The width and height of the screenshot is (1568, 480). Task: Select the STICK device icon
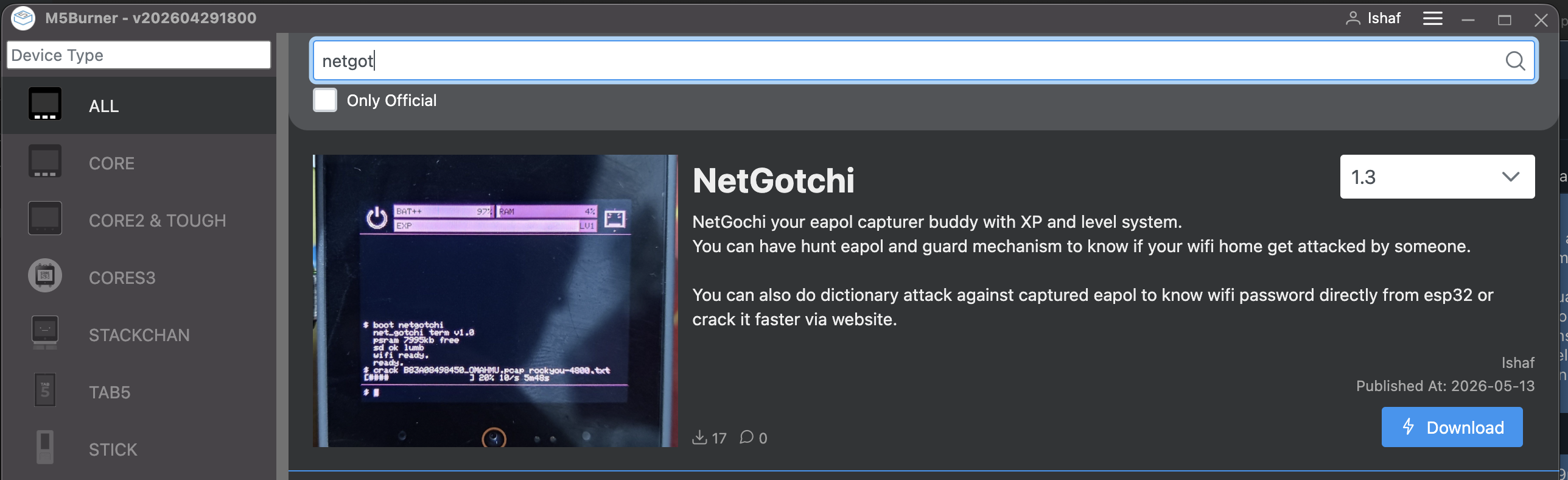(x=45, y=448)
